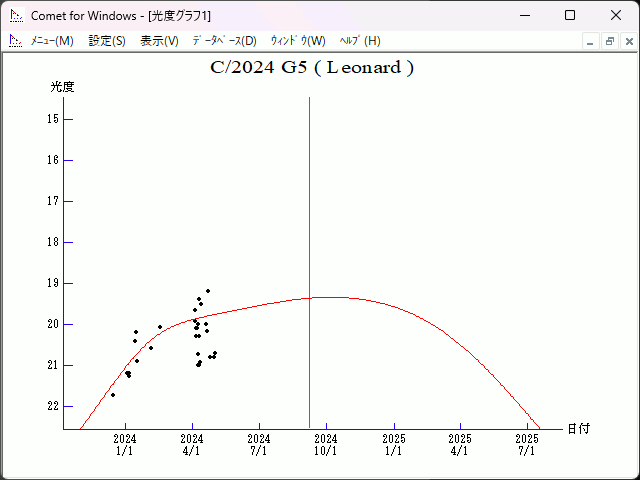Select the 2024 10/1 date tick label
The width and height of the screenshot is (640, 480).
(x=326, y=444)
